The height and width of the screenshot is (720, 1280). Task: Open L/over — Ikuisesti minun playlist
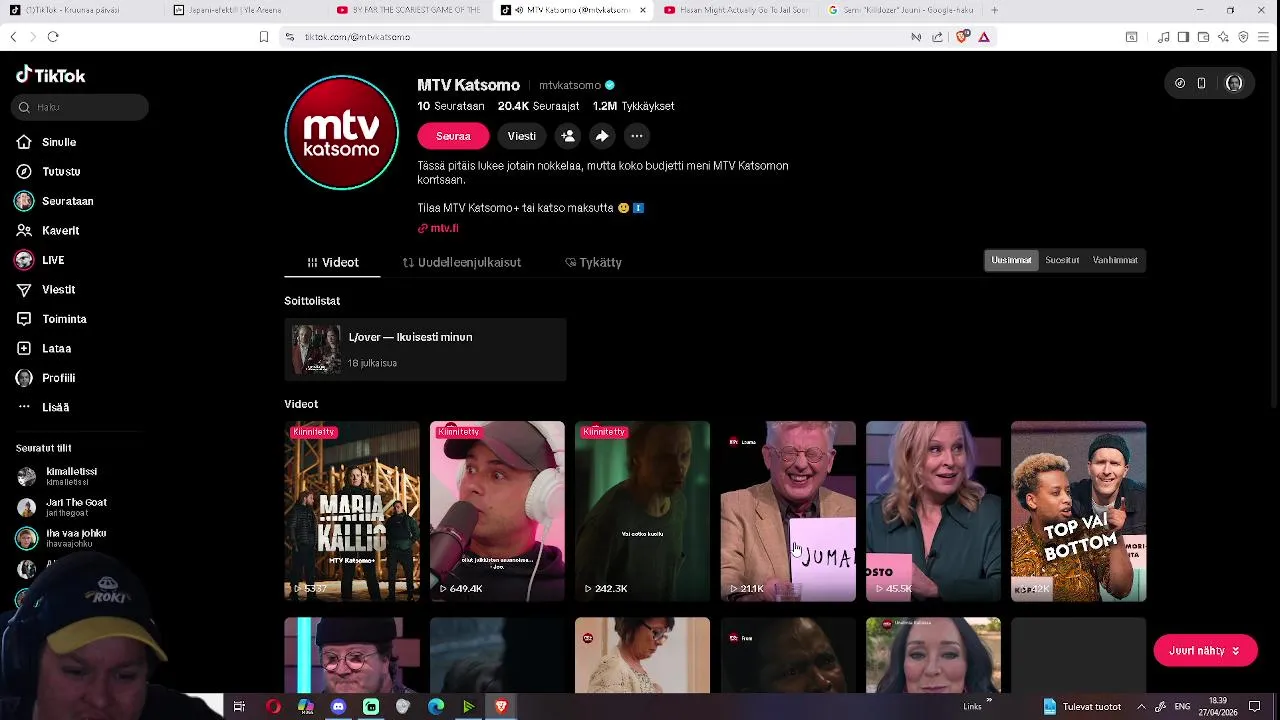click(x=425, y=349)
